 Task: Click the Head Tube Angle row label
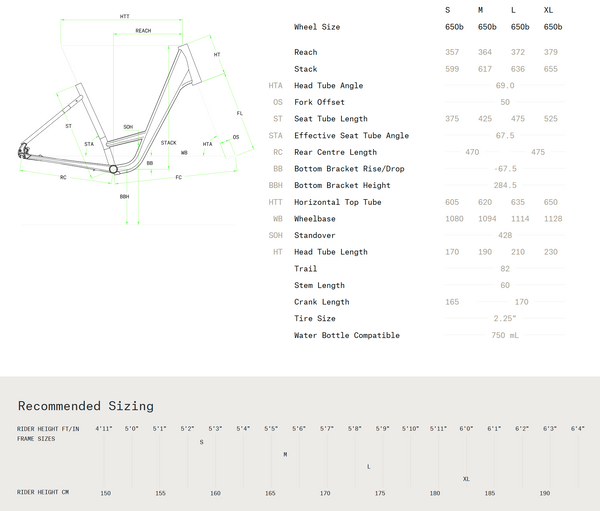328,86
